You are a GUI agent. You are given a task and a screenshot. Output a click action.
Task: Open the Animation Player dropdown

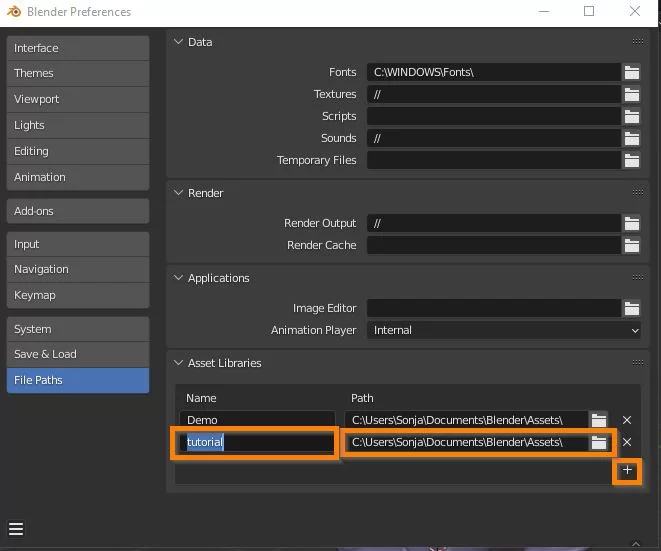503,330
